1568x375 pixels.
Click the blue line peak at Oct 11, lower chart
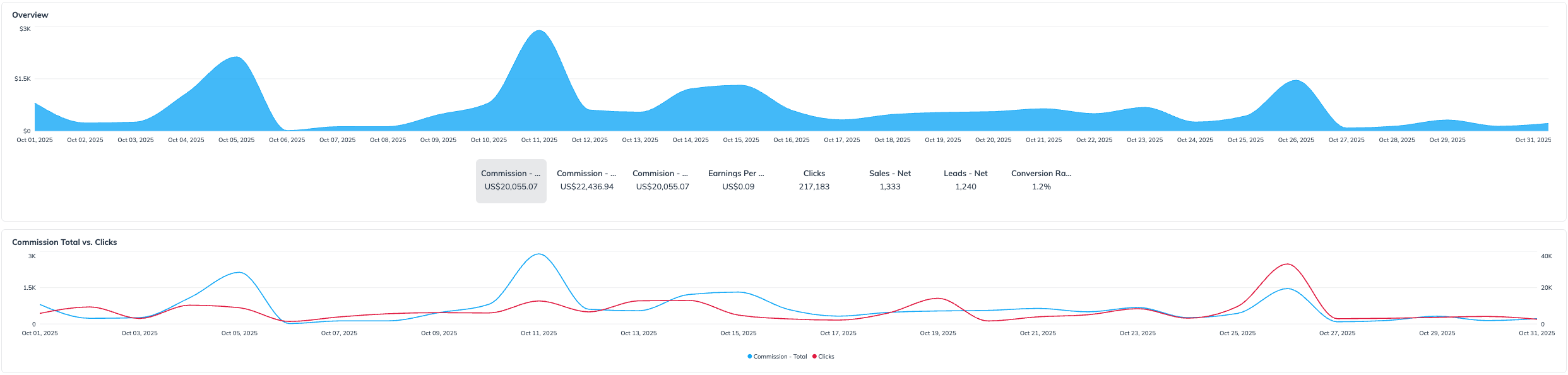click(538, 254)
